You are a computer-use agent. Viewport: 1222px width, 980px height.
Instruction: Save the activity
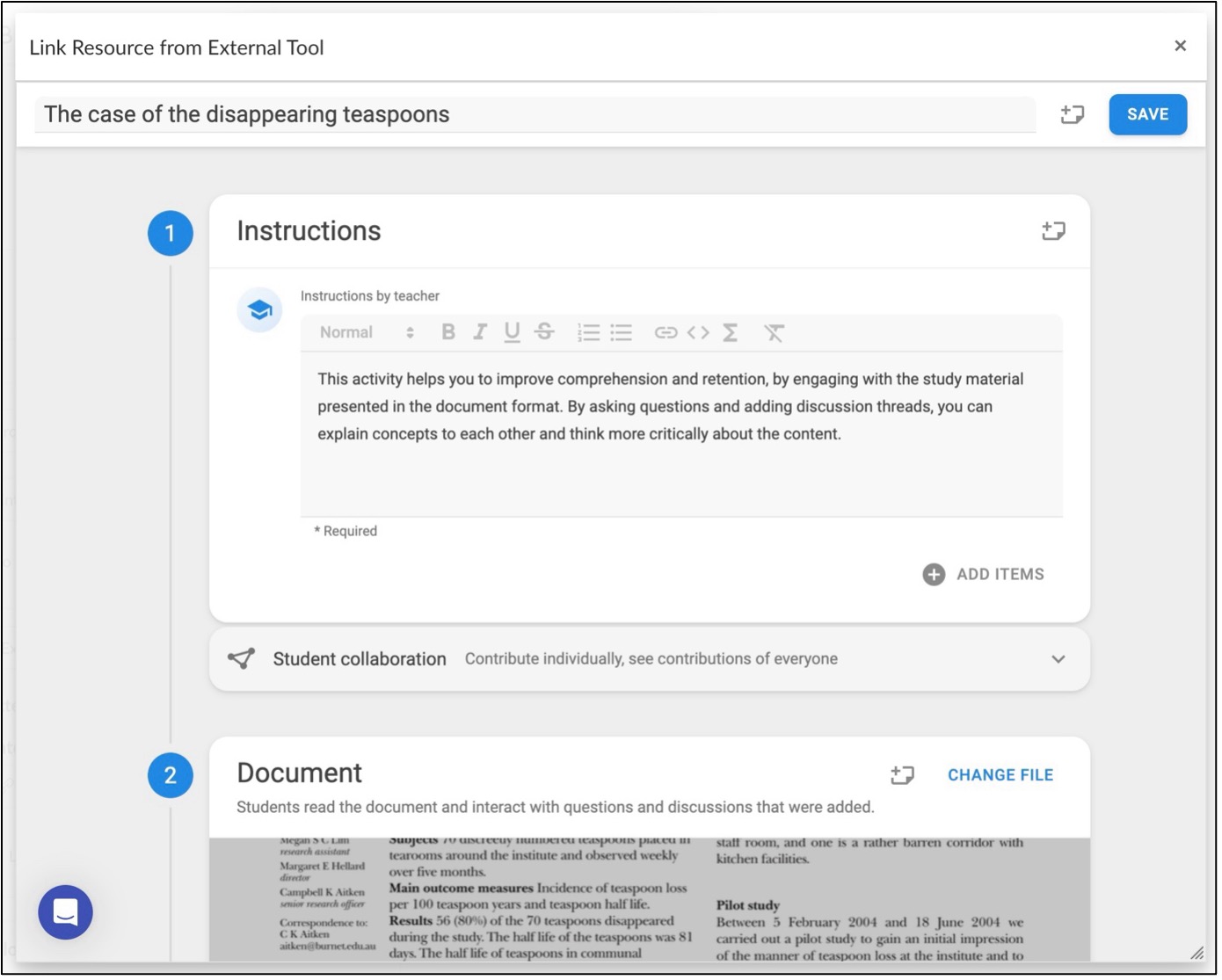click(x=1148, y=114)
